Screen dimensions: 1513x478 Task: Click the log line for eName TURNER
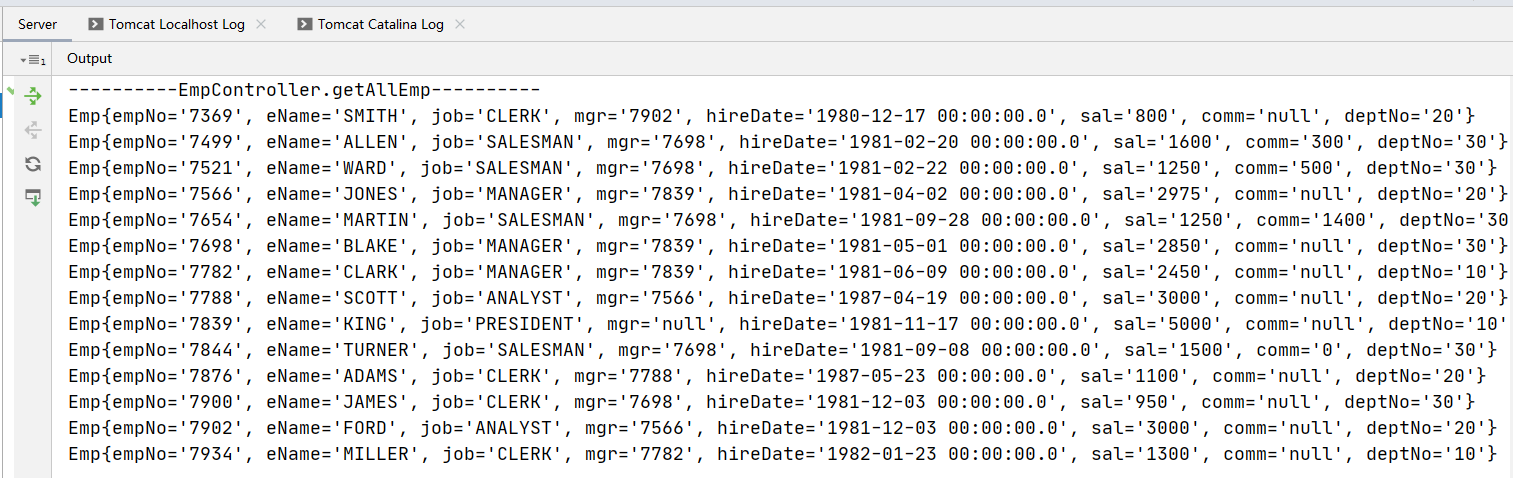(x=782, y=349)
